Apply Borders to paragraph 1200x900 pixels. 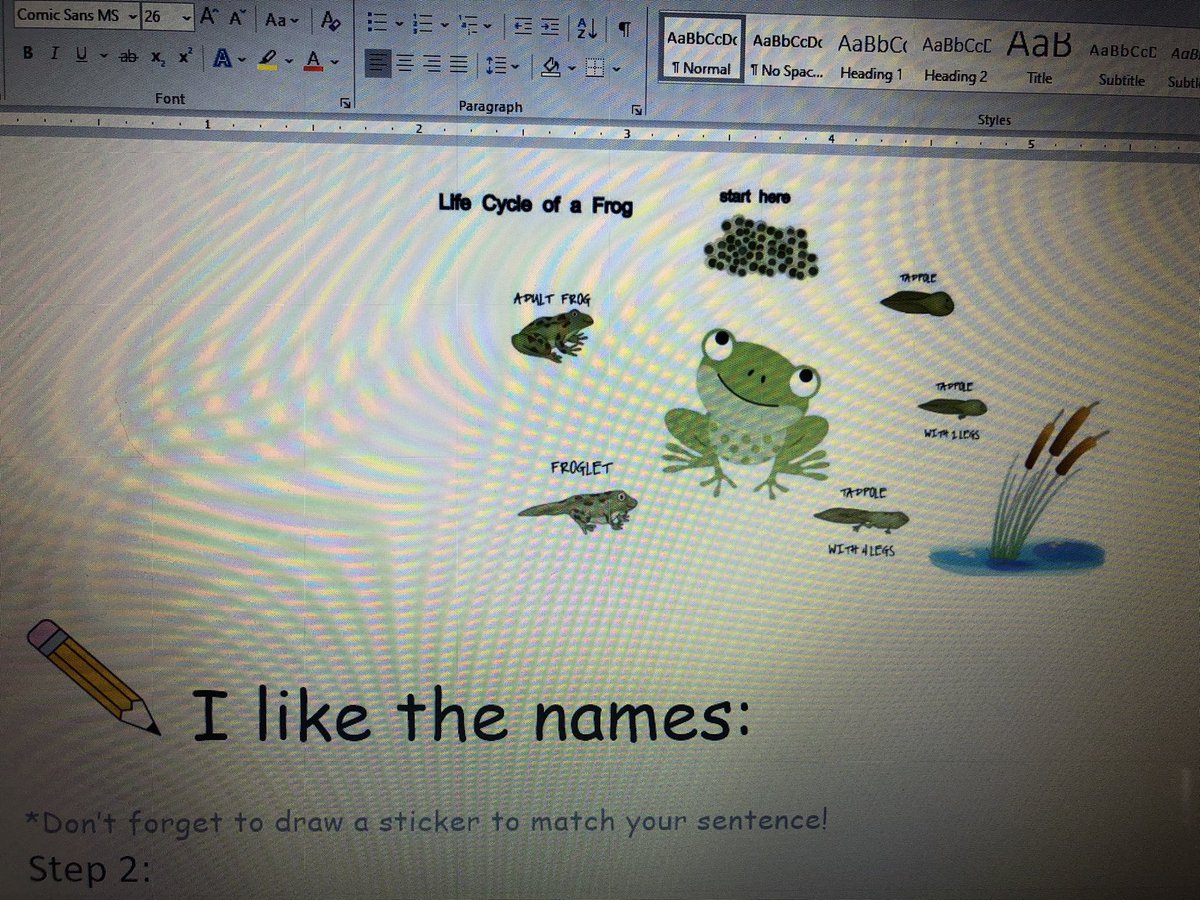coord(596,69)
